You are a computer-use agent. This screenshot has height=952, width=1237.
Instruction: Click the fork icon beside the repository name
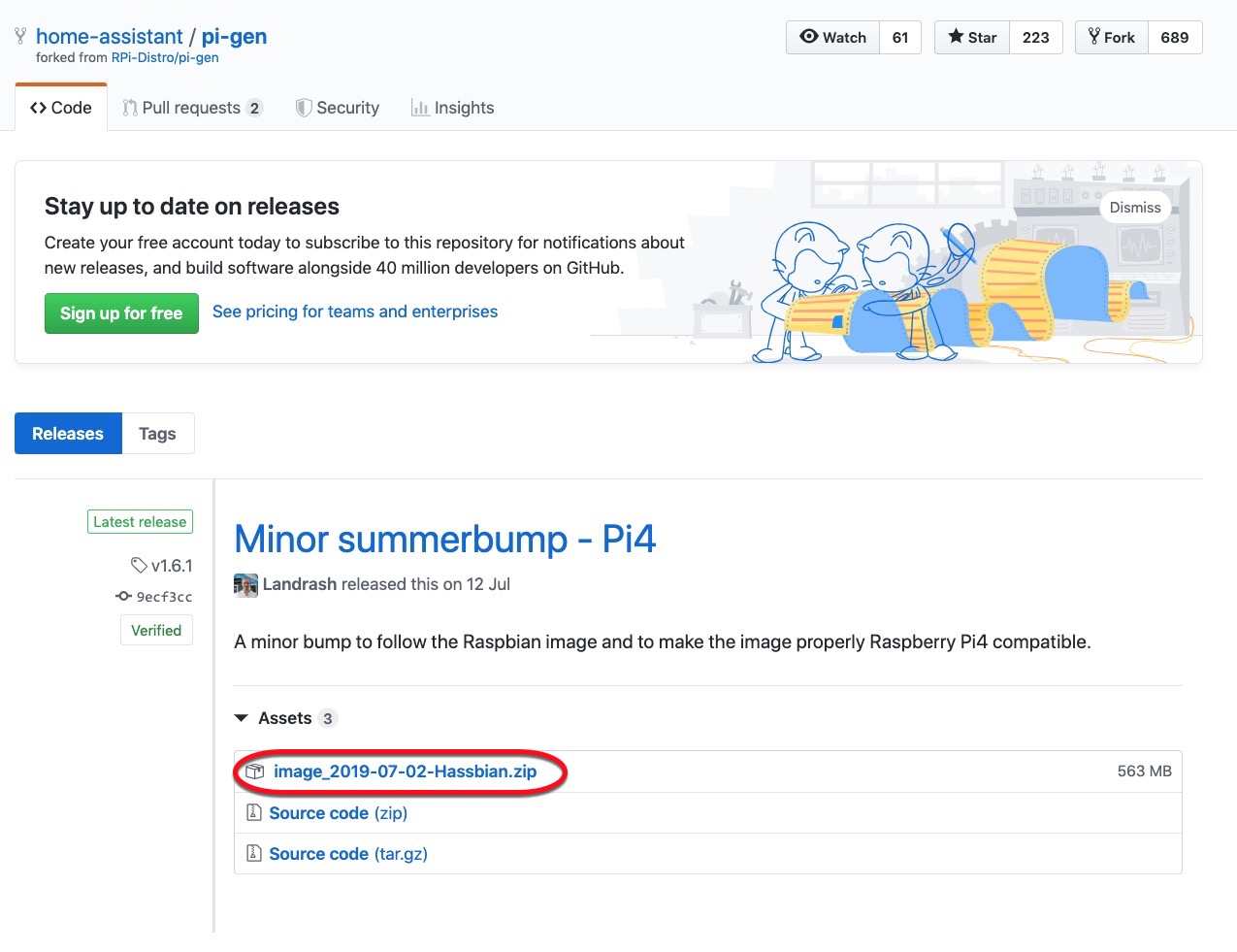tap(20, 37)
